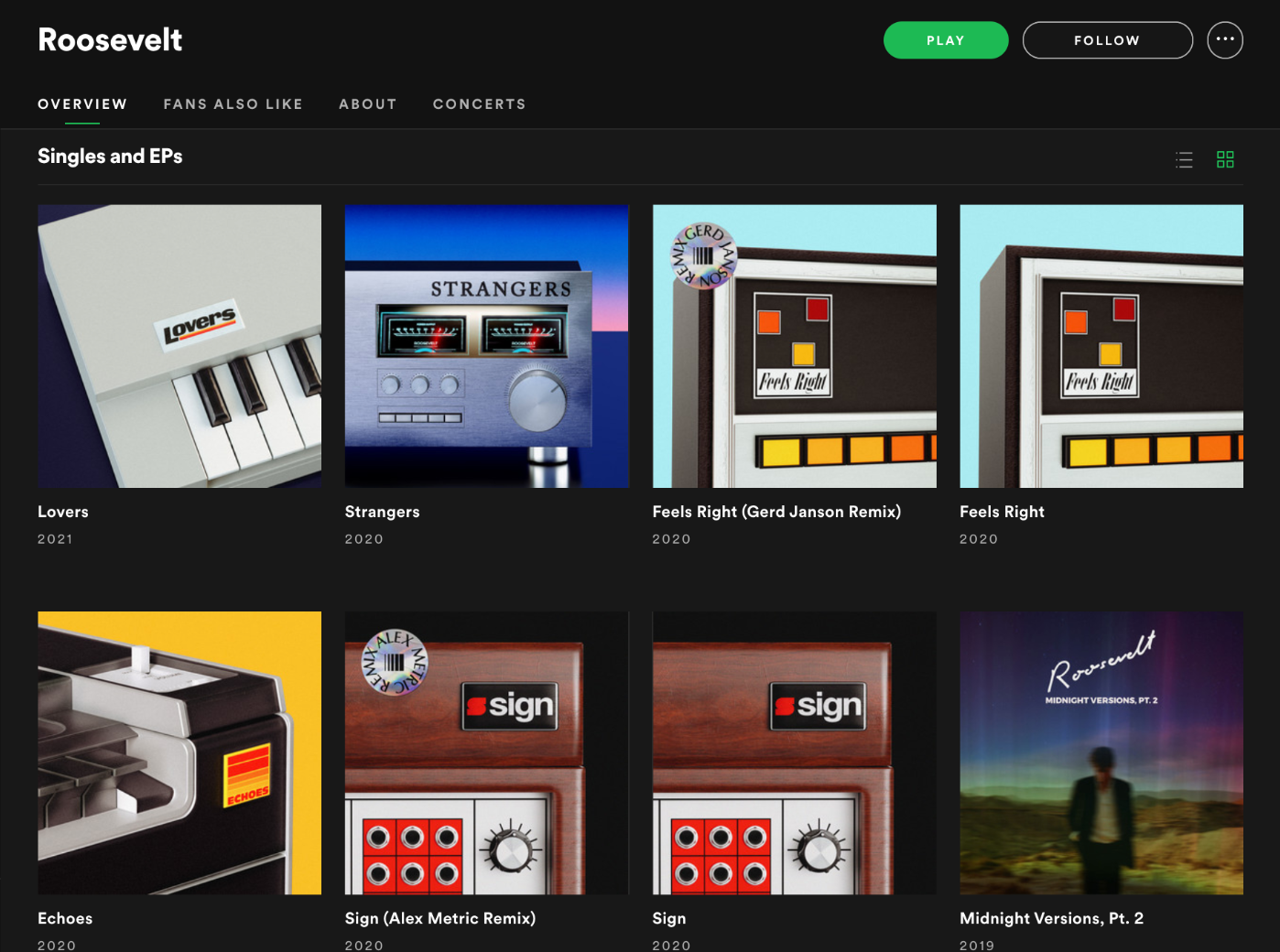
Task: Open Feels Right (Gerd Janson Remix) title
Action: click(x=776, y=512)
